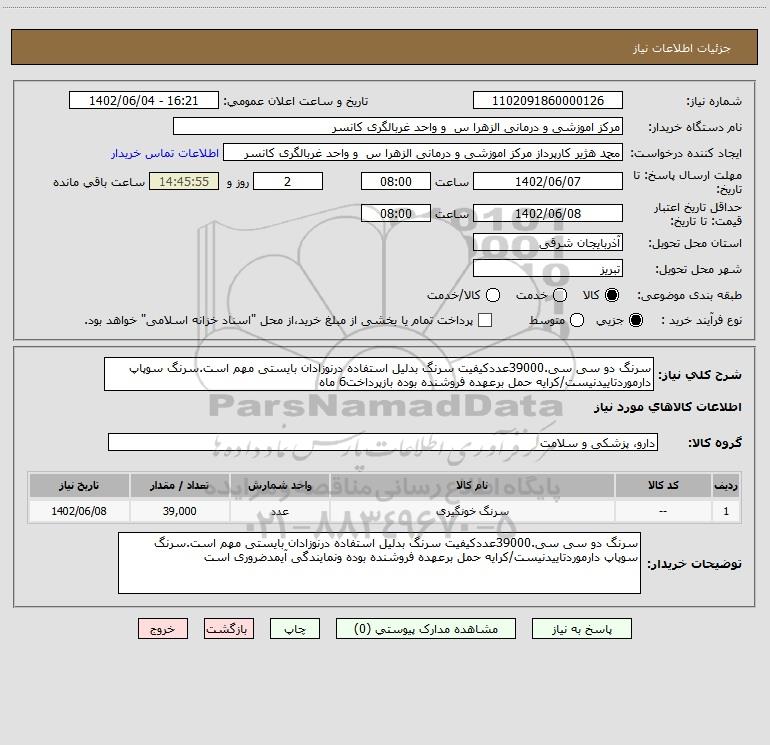Screen dimensions: 770x745
Task: Click the سرنگ خونگیری item cell
Action: click(x=472, y=511)
